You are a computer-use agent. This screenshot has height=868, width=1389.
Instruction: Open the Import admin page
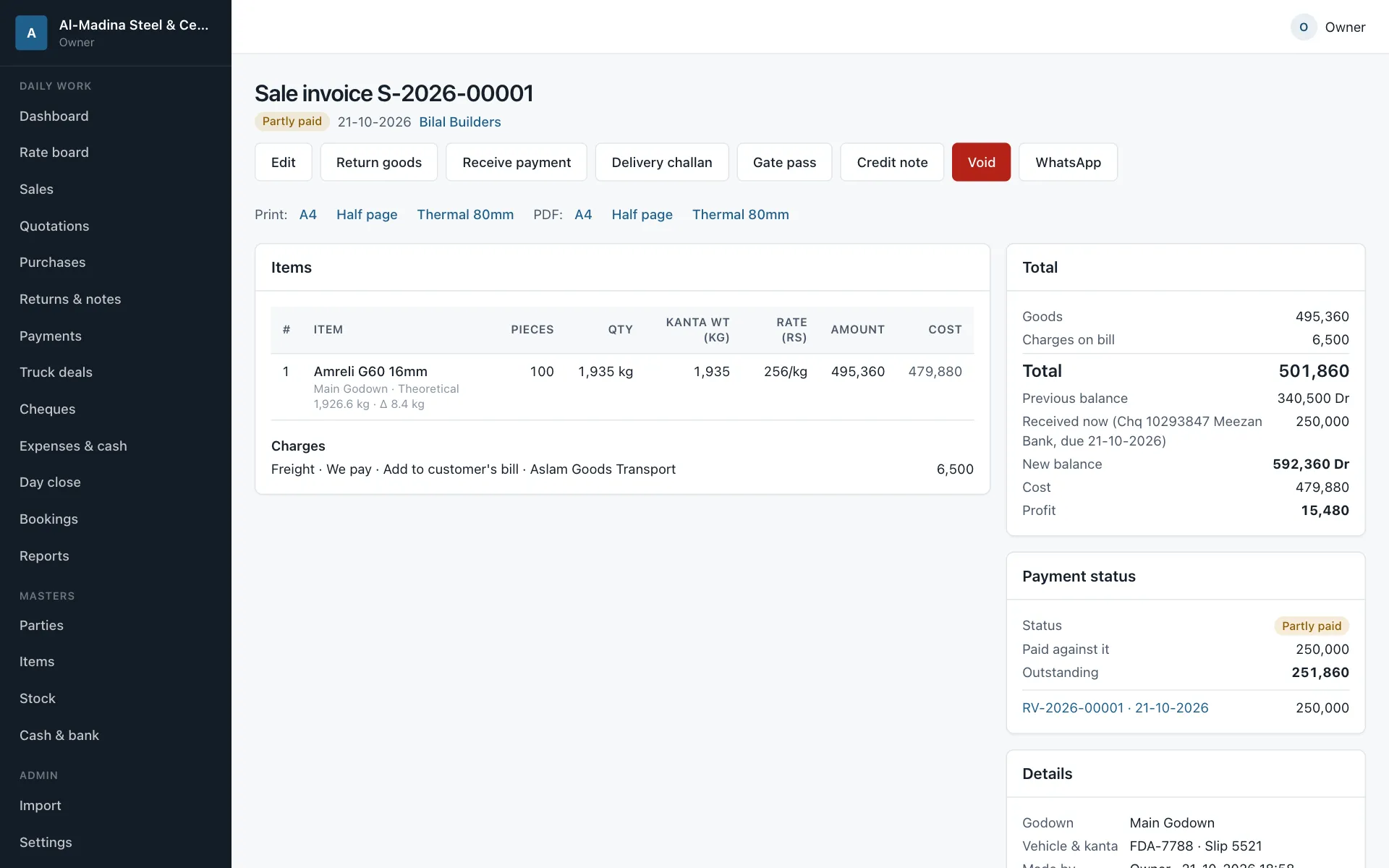(41, 806)
